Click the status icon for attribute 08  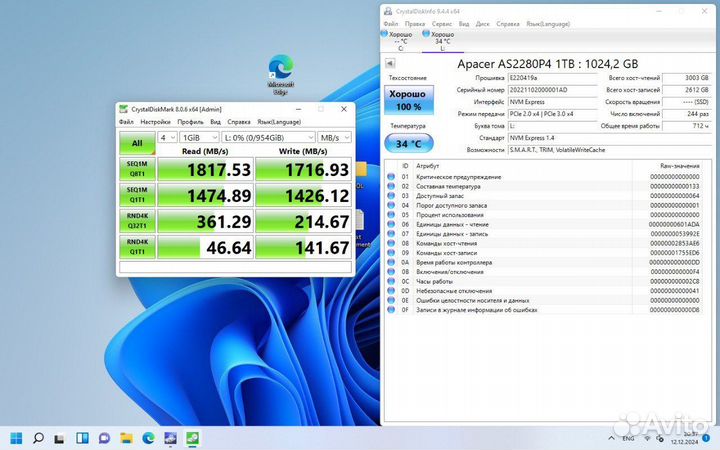click(391, 243)
